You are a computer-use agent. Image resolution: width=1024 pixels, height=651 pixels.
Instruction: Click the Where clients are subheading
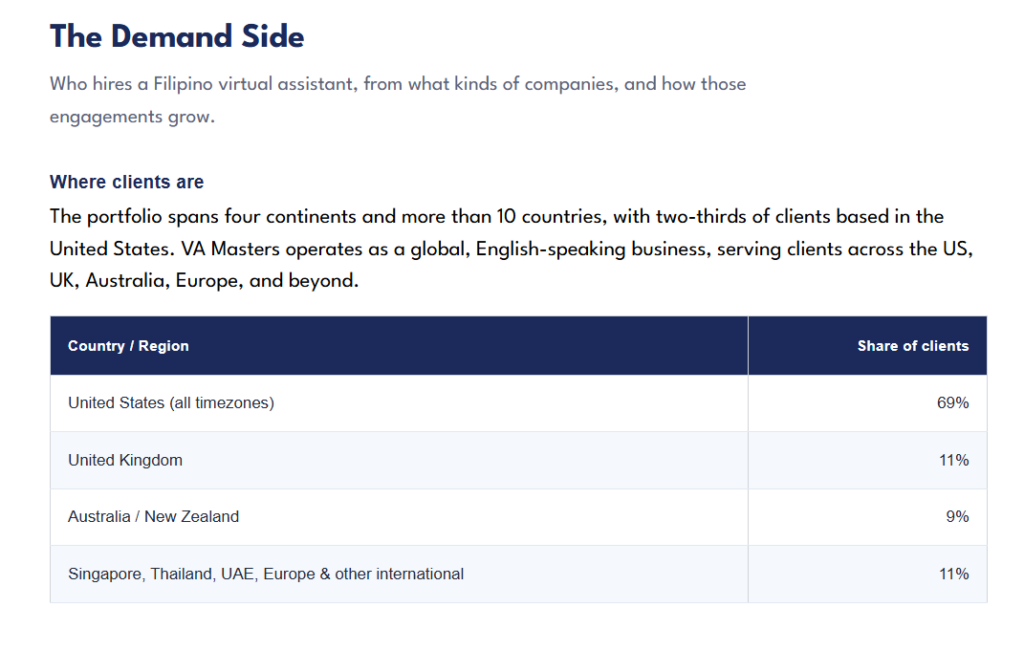click(x=127, y=182)
